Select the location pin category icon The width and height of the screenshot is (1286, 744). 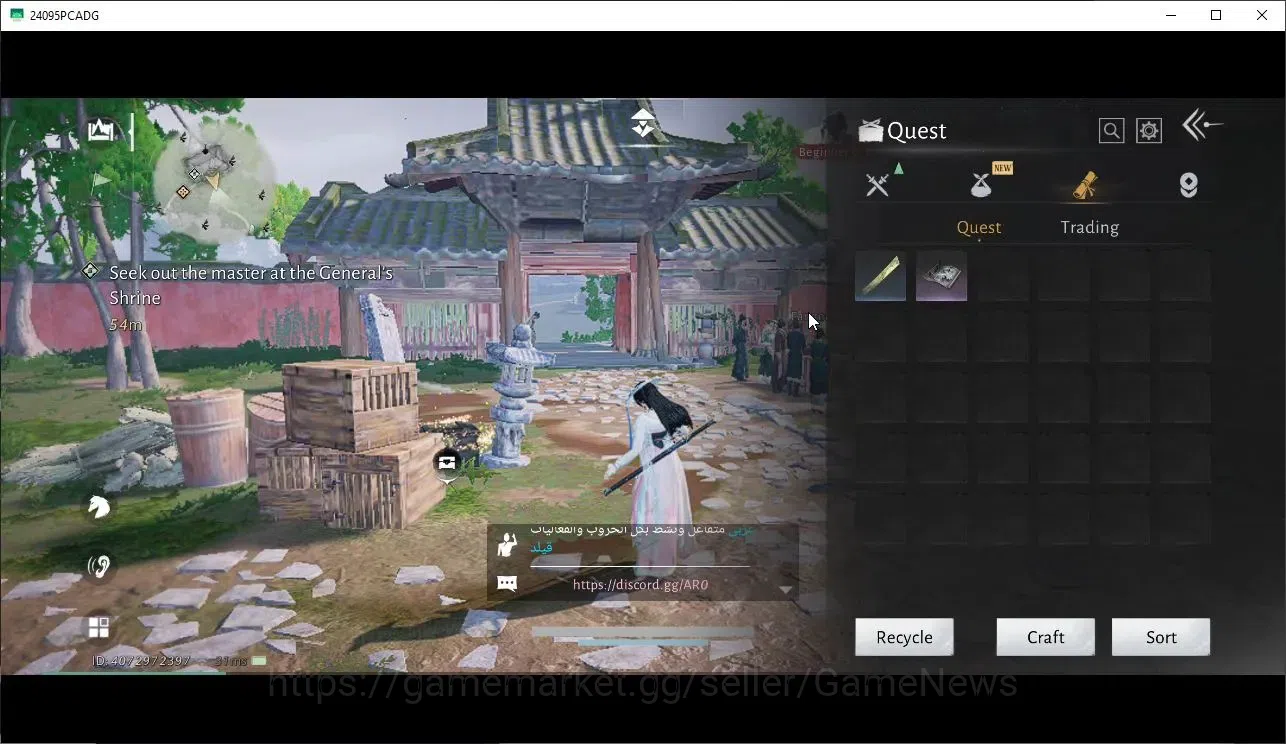[1188, 185]
